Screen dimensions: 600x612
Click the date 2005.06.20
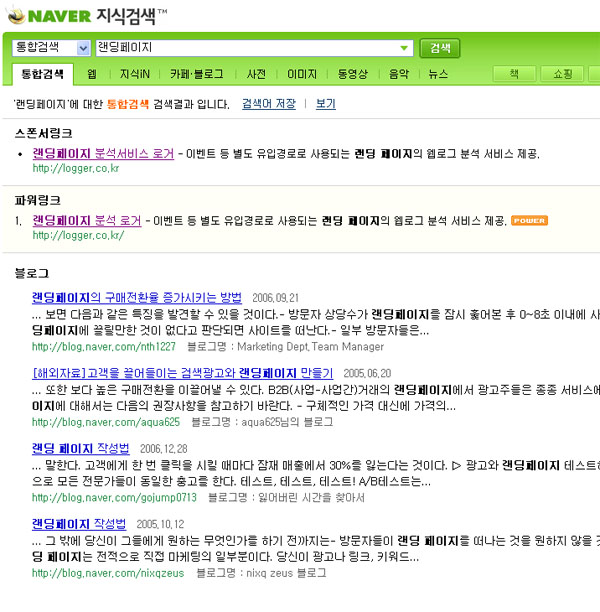(367, 374)
